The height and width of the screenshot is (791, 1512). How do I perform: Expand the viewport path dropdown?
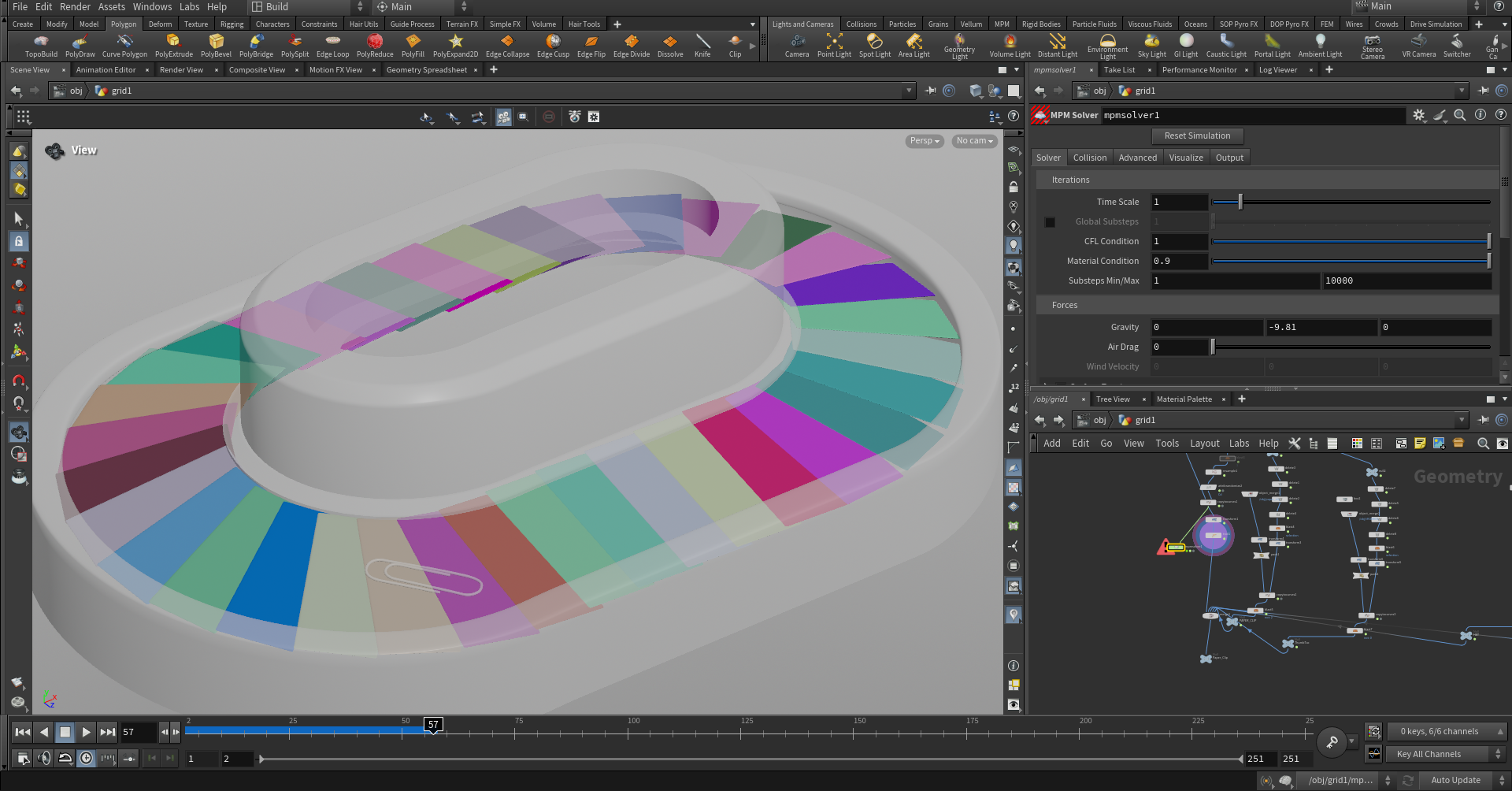(909, 91)
